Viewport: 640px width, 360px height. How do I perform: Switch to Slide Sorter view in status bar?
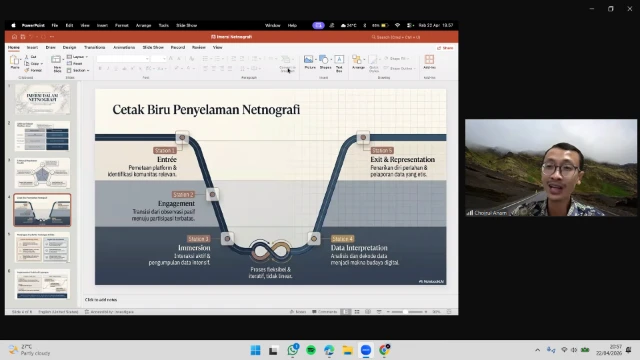click(x=357, y=312)
